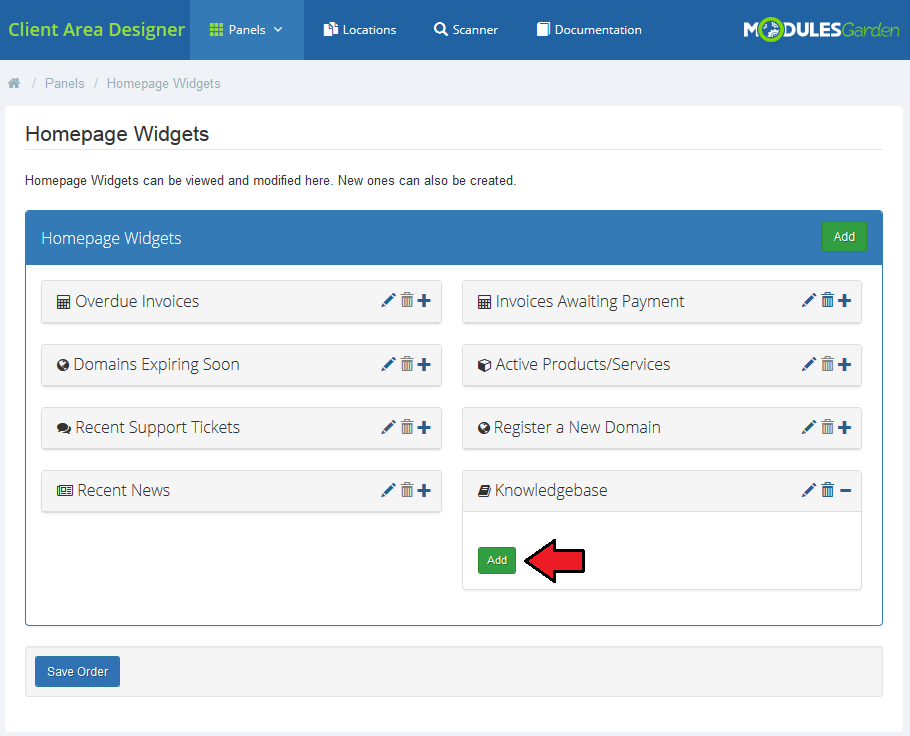
Task: Edit the Register a New Domain widget
Action: pyautogui.click(x=808, y=427)
